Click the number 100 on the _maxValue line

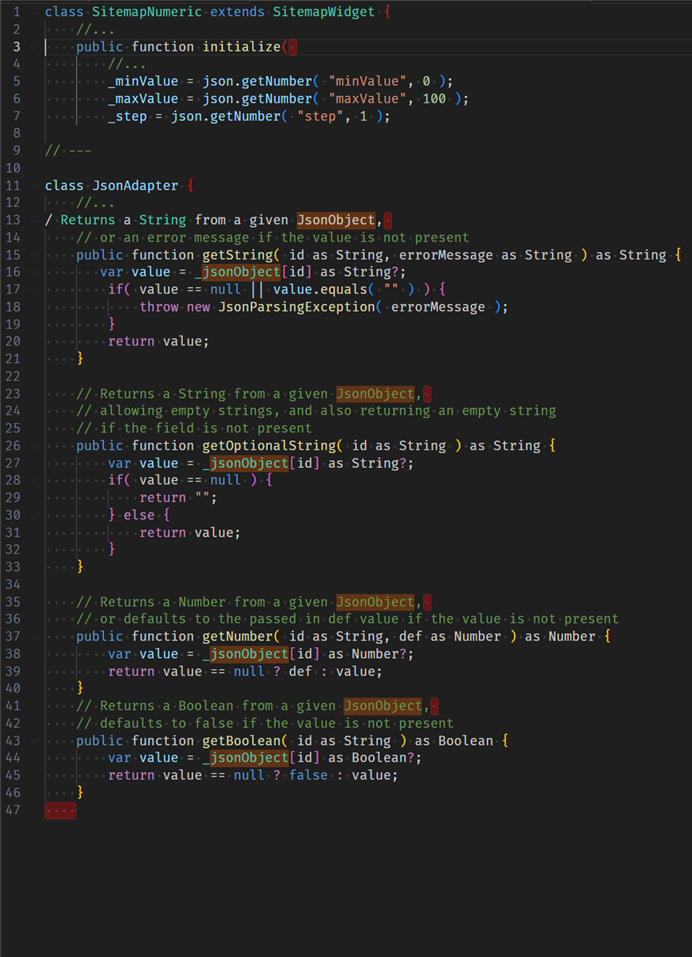click(x=436, y=98)
